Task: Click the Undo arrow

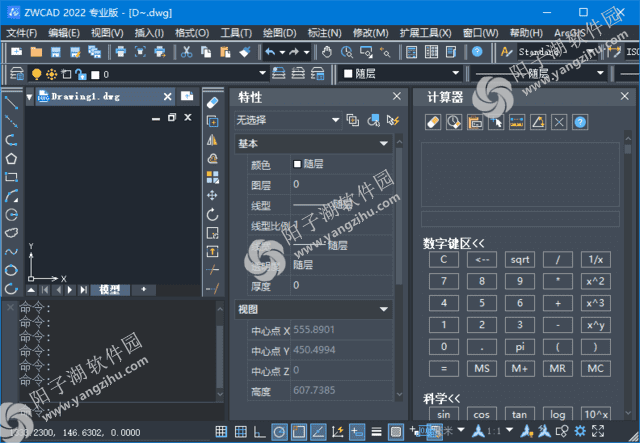Action: tap(270, 52)
